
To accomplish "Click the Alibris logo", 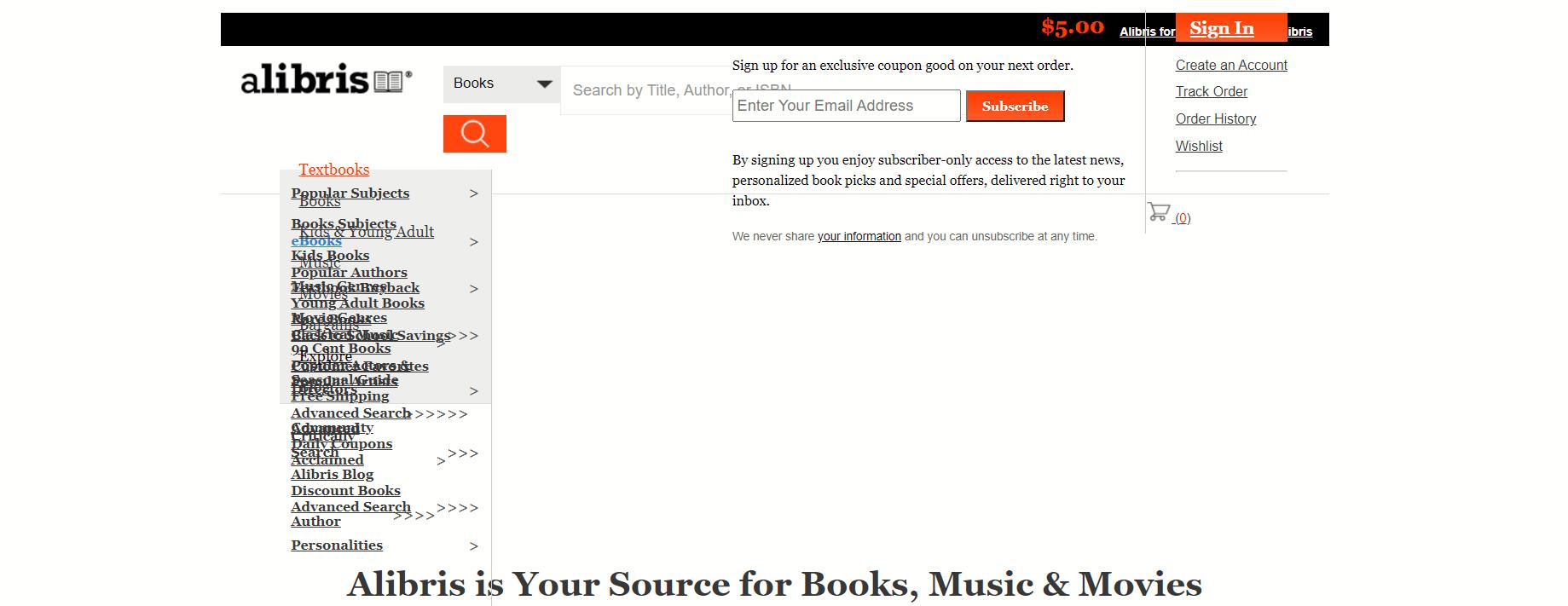I will 326,80.
